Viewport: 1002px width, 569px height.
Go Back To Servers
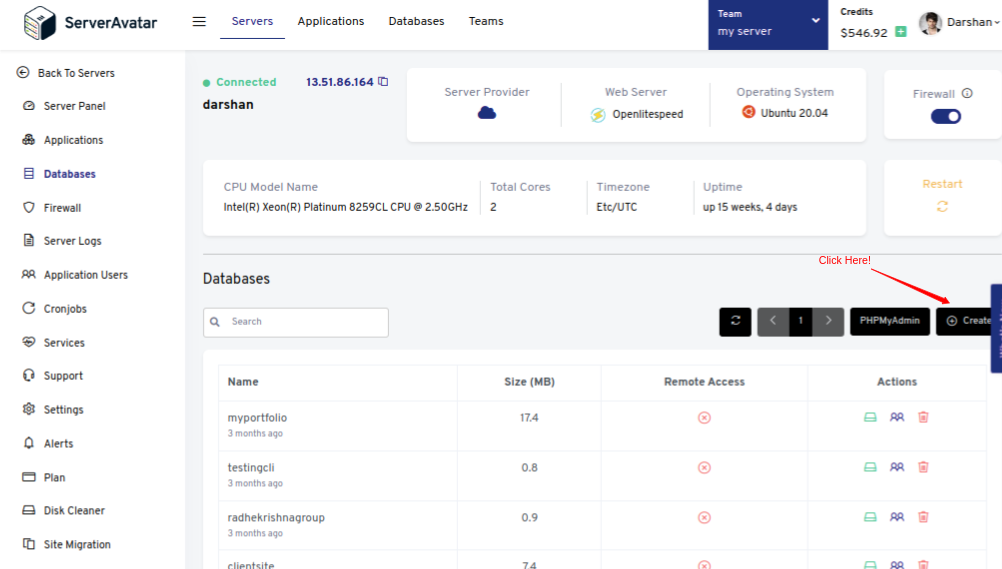(66, 73)
